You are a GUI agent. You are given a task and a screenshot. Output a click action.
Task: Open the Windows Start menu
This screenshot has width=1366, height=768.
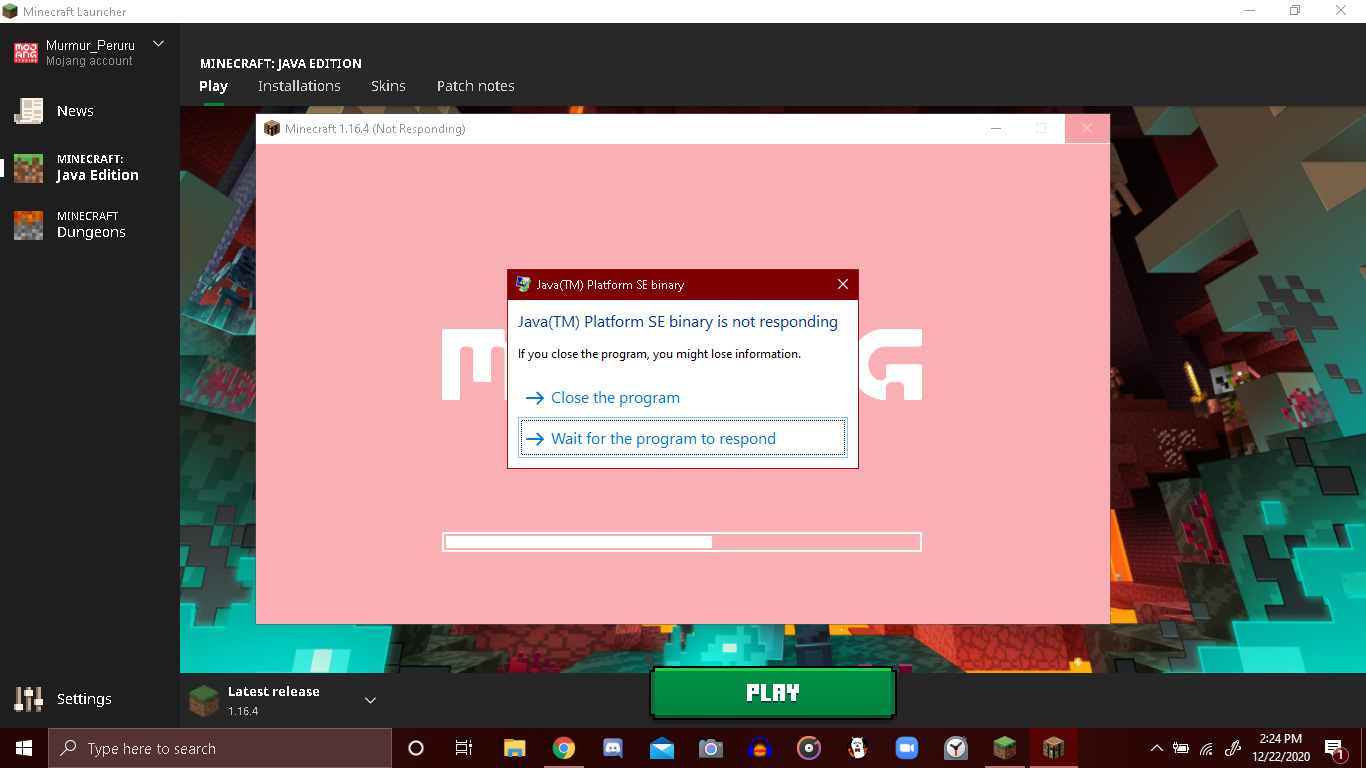tap(23, 748)
